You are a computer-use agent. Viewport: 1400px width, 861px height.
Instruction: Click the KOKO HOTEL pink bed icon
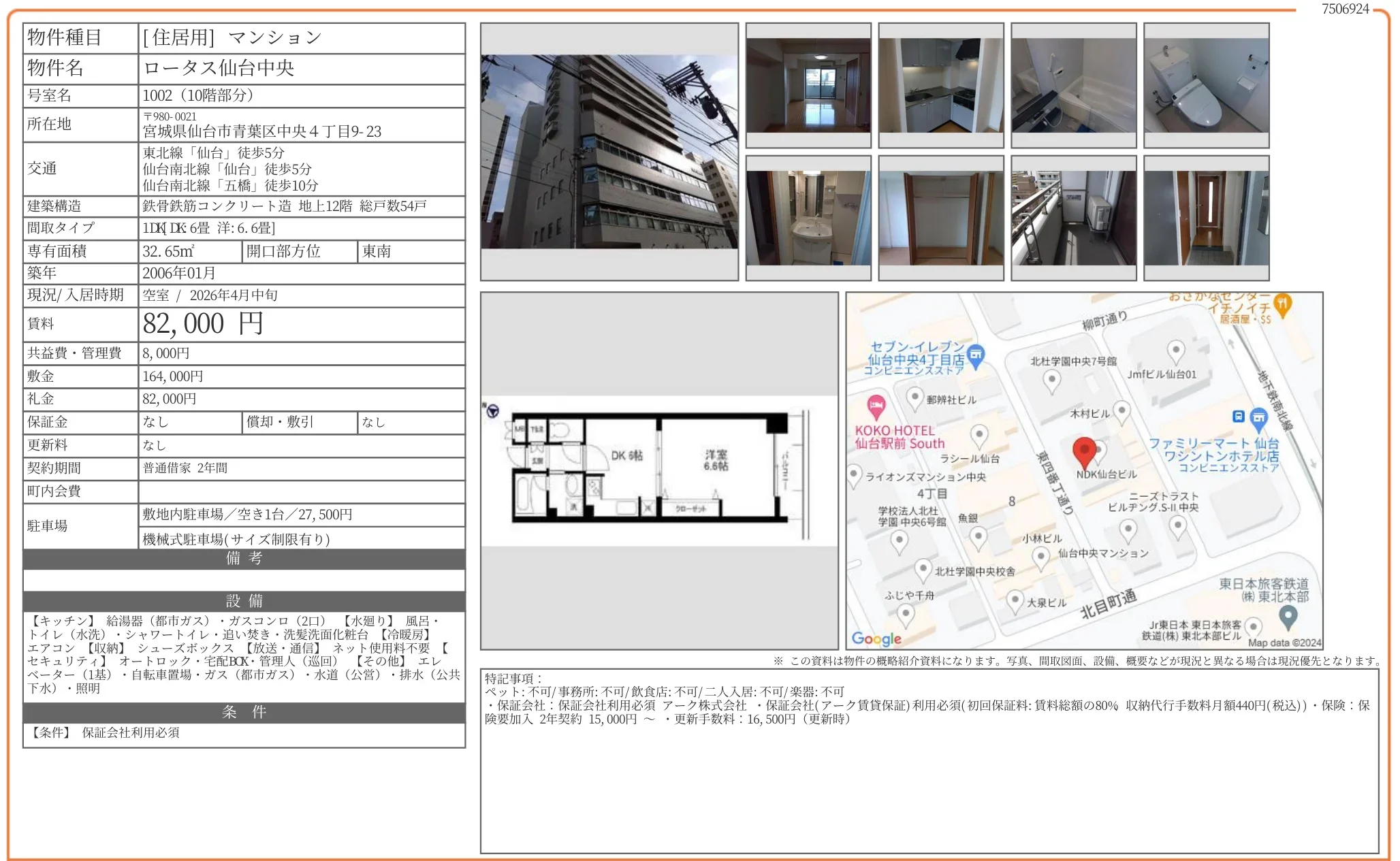coord(876,406)
